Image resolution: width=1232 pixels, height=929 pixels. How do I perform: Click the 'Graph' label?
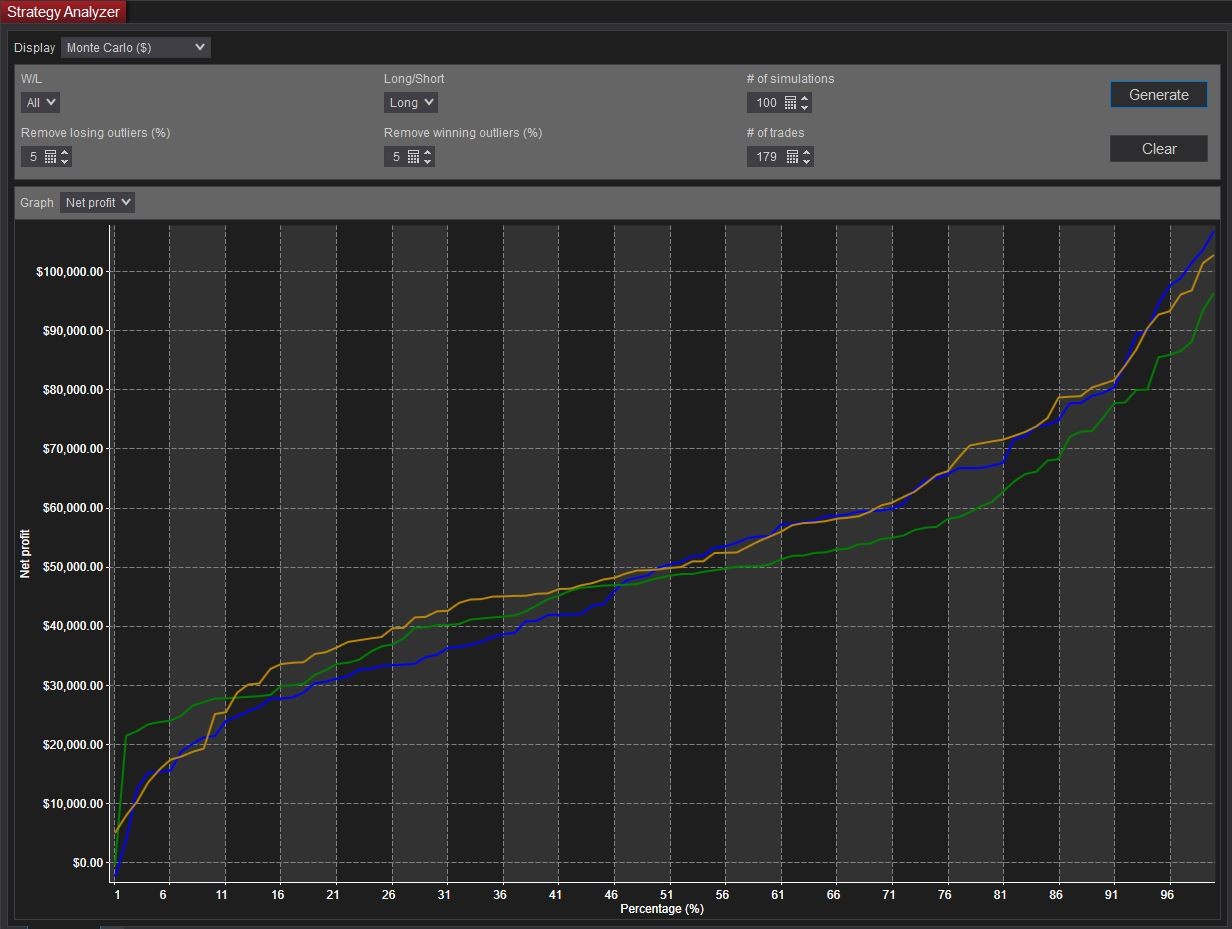point(37,203)
